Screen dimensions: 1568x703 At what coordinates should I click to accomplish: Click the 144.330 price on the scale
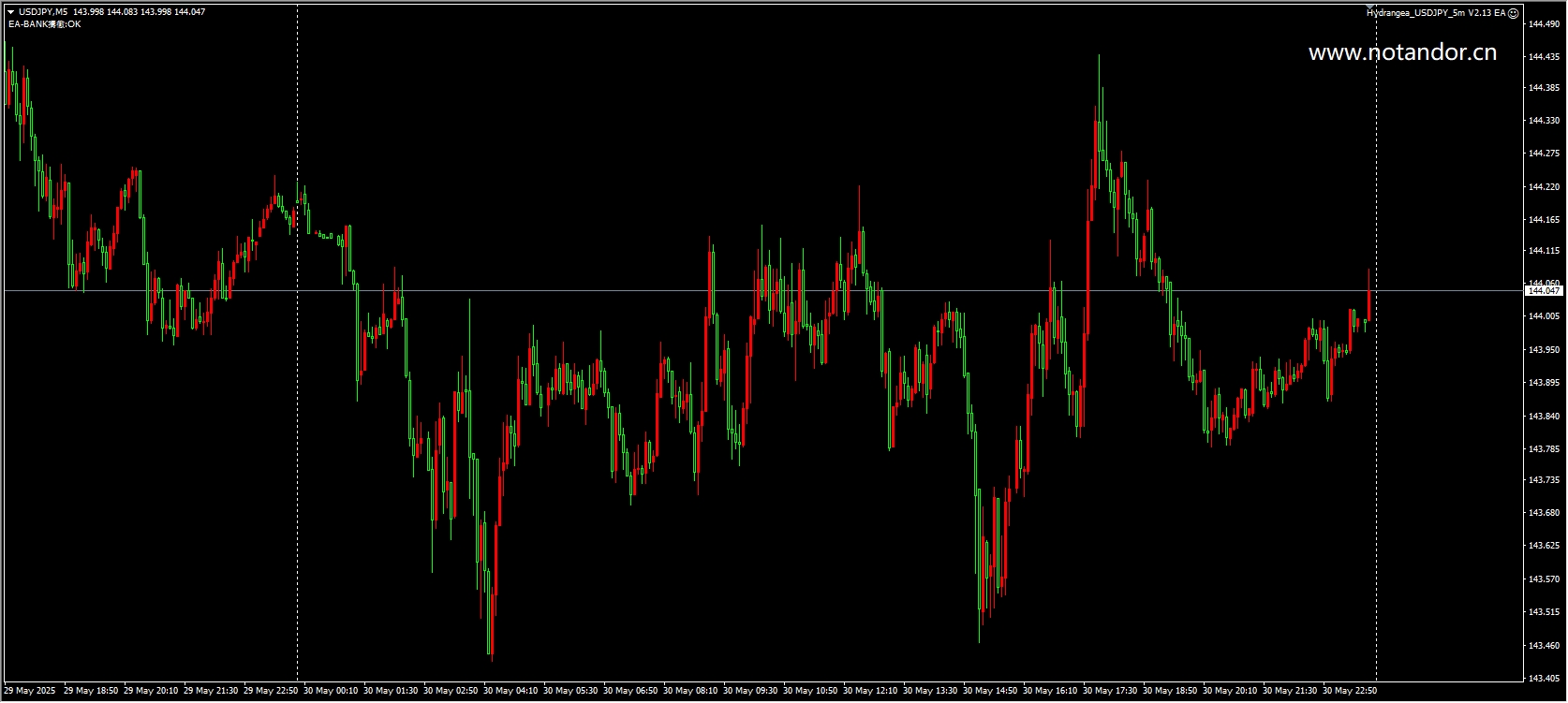(1544, 121)
